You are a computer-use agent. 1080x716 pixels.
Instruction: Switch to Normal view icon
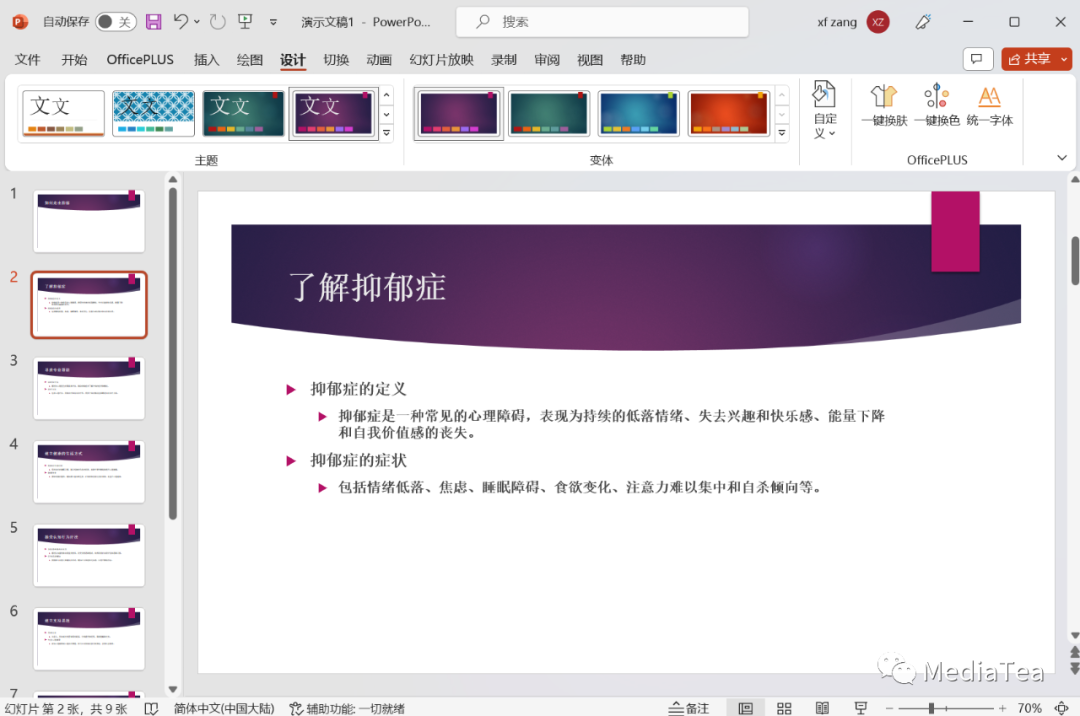tap(745, 708)
